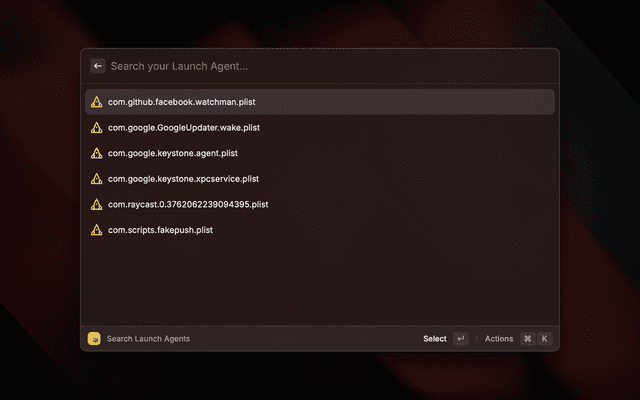
Task: Click the Enter key icon
Action: click(x=460, y=339)
